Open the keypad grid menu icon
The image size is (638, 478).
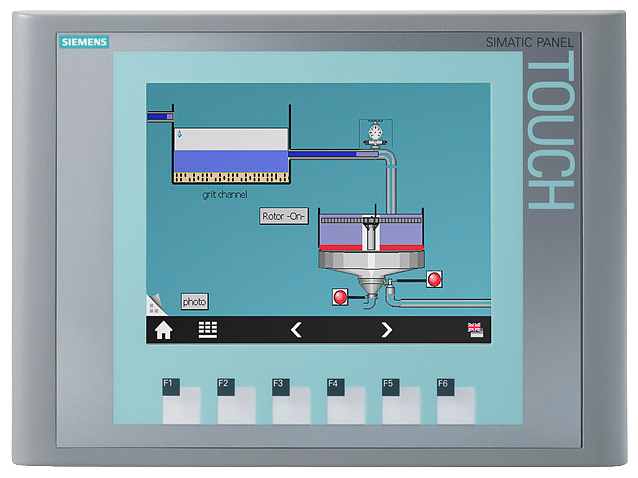click(208, 330)
